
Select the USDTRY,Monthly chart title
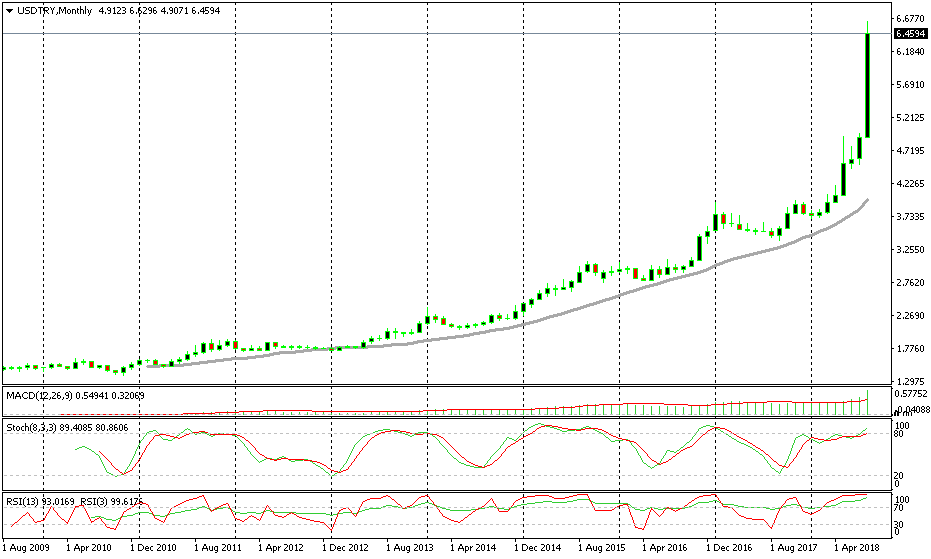pyautogui.click(x=55, y=11)
